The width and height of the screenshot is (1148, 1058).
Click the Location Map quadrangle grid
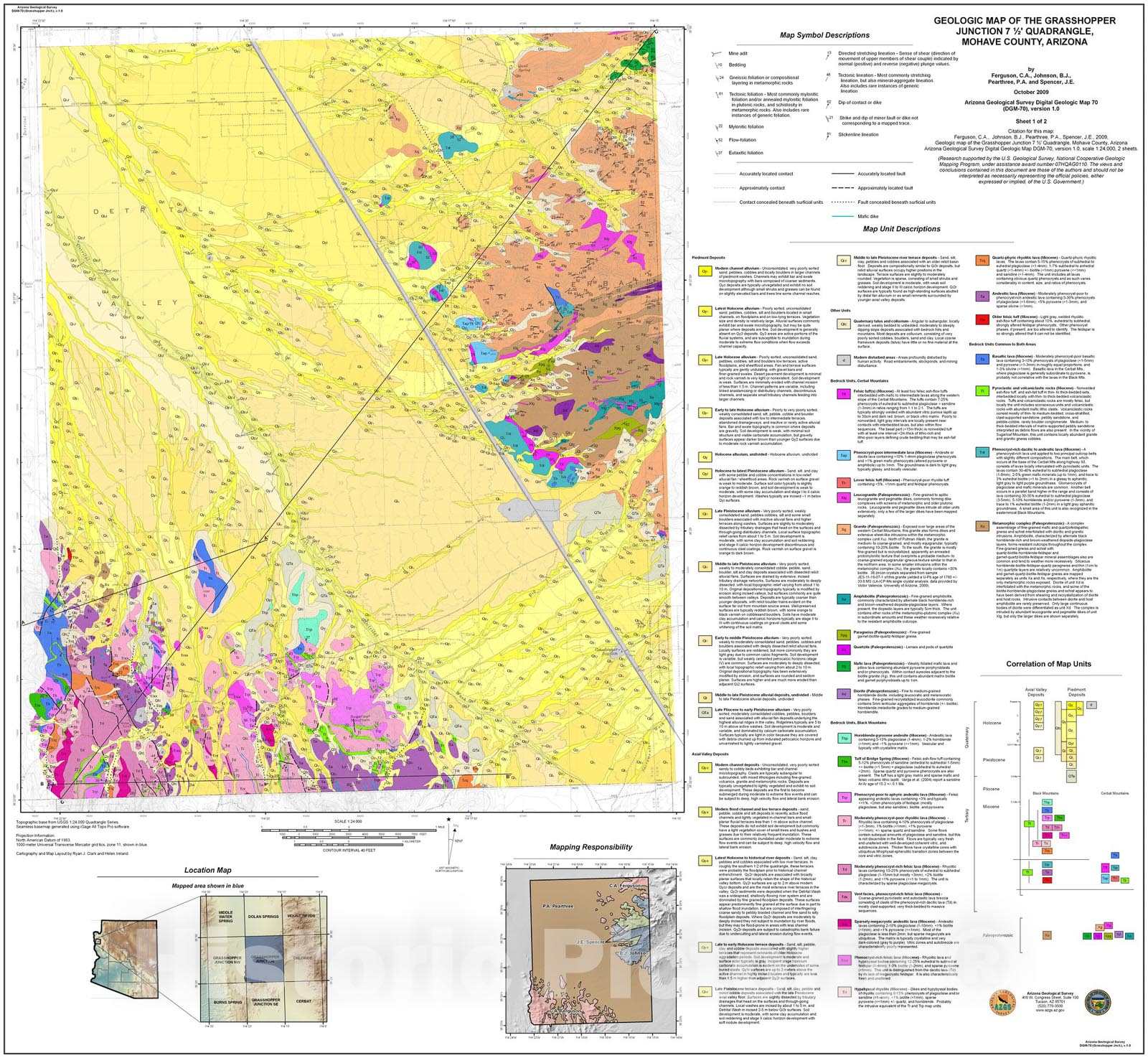point(263,960)
